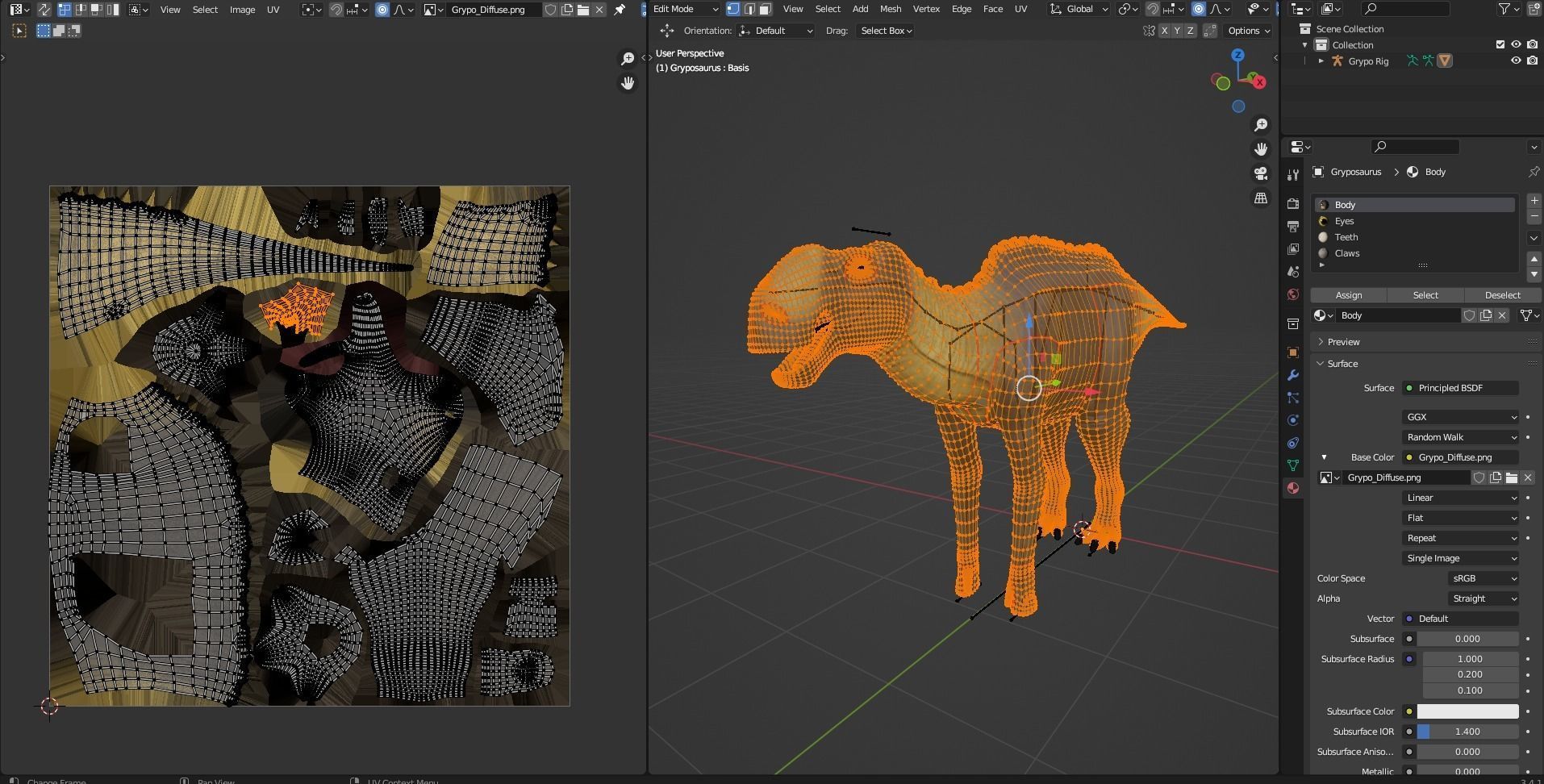Select Teeth material slot

(x=1415, y=237)
